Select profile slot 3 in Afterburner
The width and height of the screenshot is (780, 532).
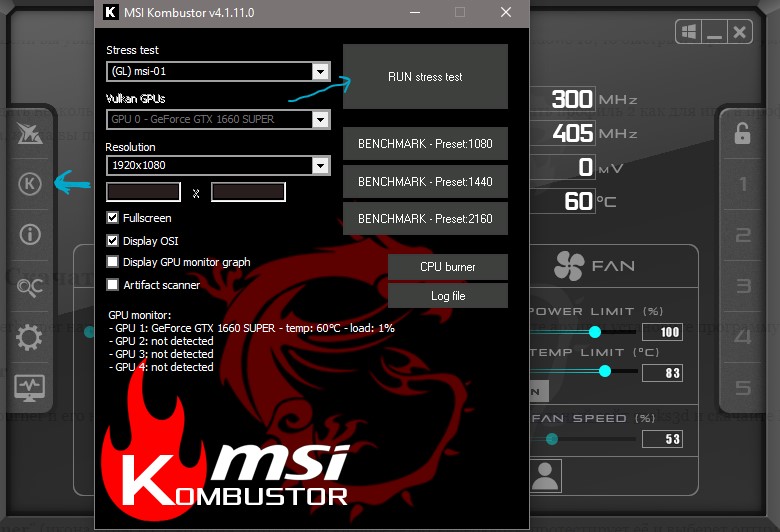tap(743, 286)
